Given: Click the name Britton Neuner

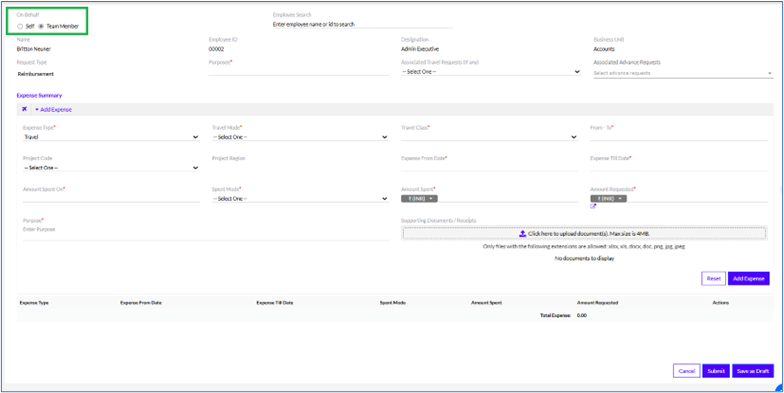Looking at the screenshot, I should coord(34,49).
